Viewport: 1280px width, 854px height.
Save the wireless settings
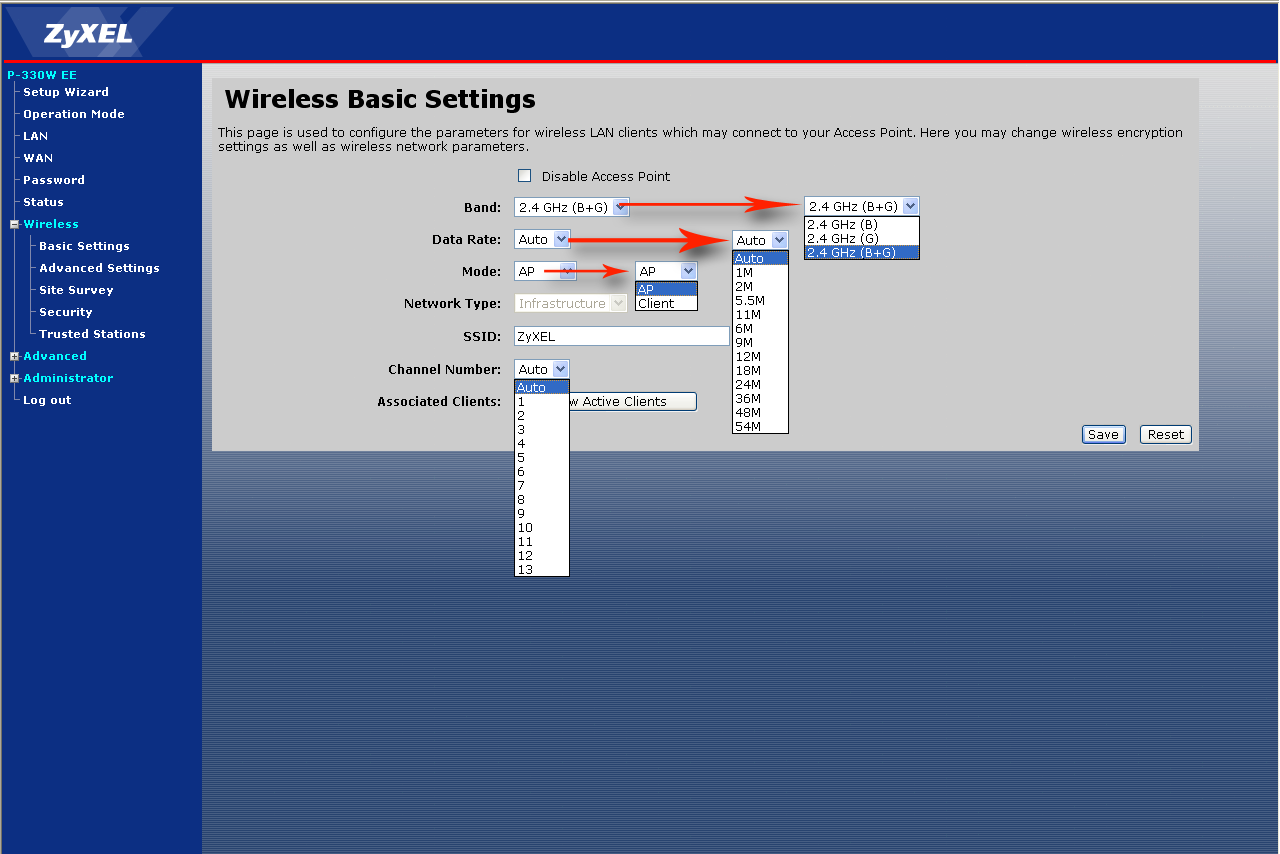coord(1103,434)
